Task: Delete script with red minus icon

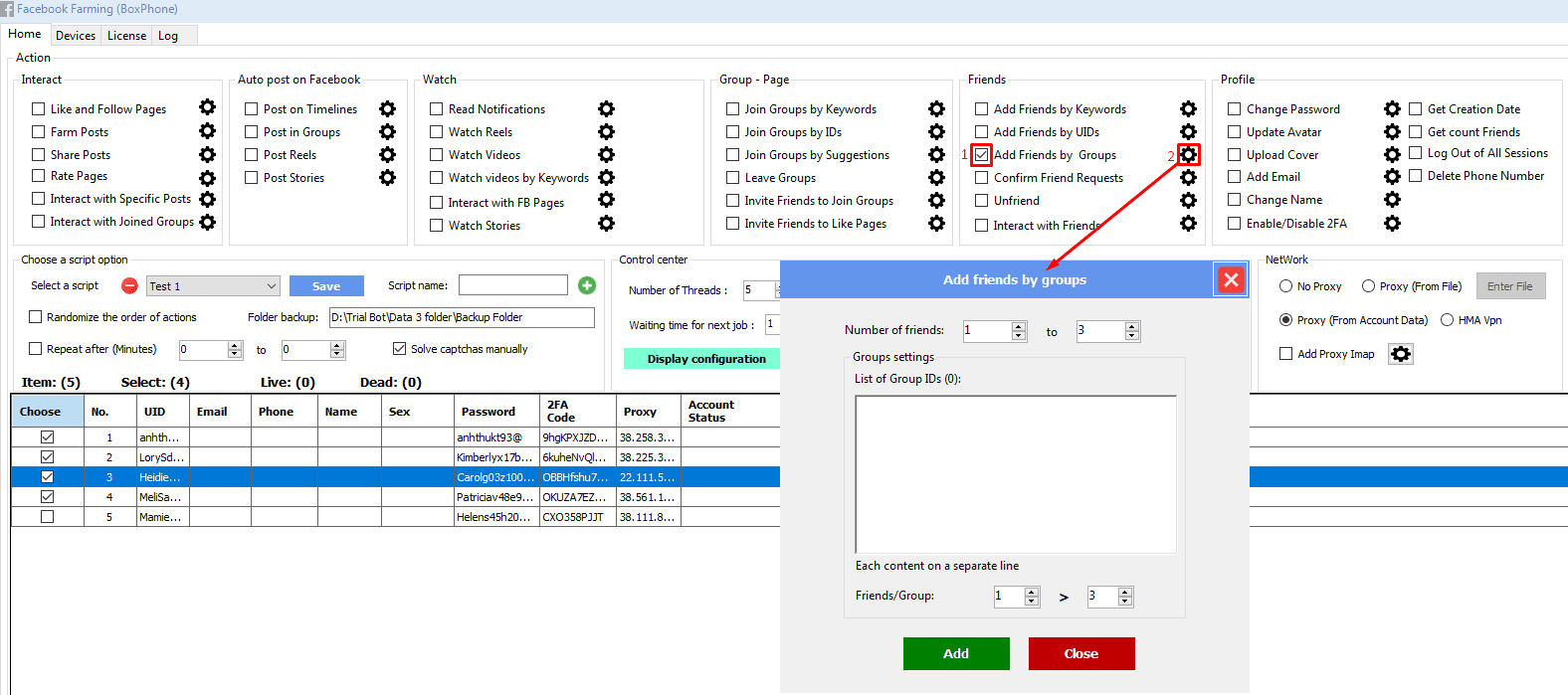Action: pos(129,286)
